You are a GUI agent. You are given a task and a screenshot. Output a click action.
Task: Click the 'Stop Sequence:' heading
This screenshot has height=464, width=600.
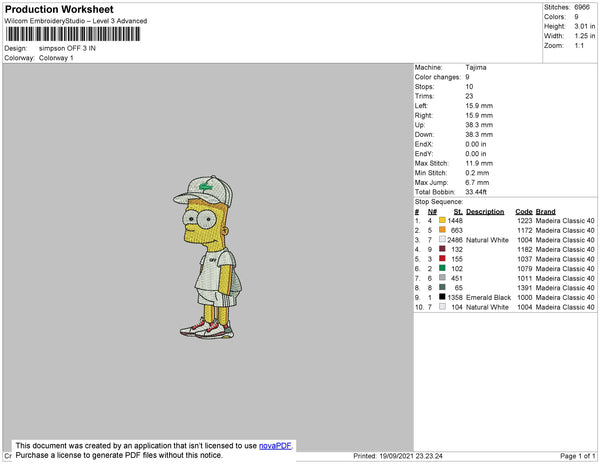(x=439, y=202)
